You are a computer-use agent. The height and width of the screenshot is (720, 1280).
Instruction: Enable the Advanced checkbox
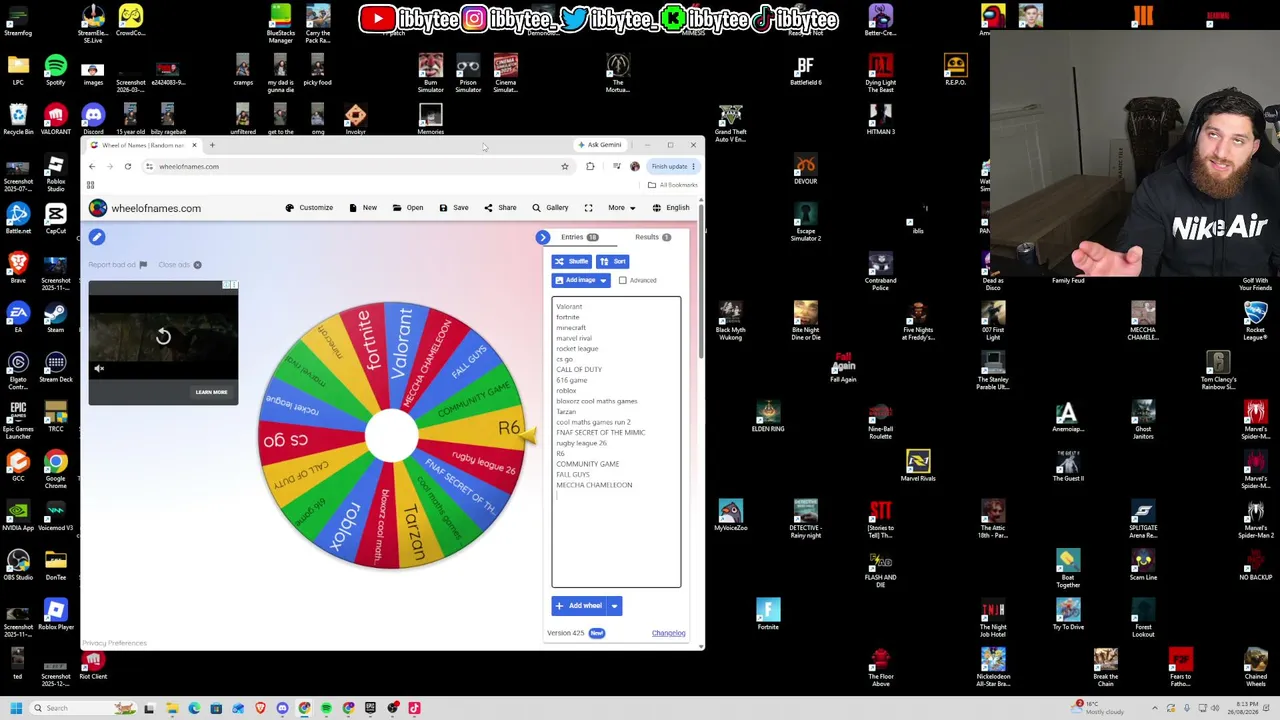tap(623, 281)
